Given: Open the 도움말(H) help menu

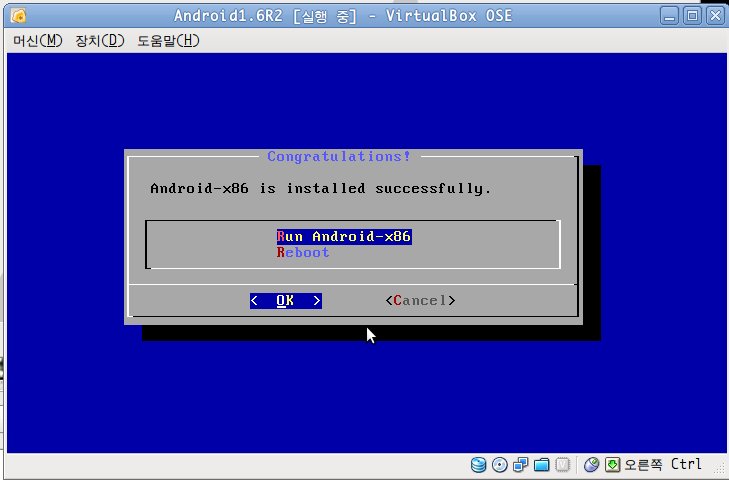Looking at the screenshot, I should (x=168, y=41).
